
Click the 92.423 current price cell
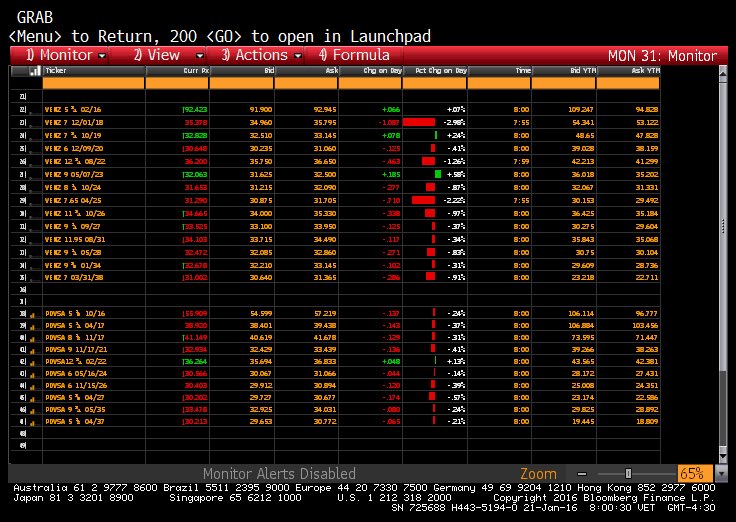tap(195, 110)
